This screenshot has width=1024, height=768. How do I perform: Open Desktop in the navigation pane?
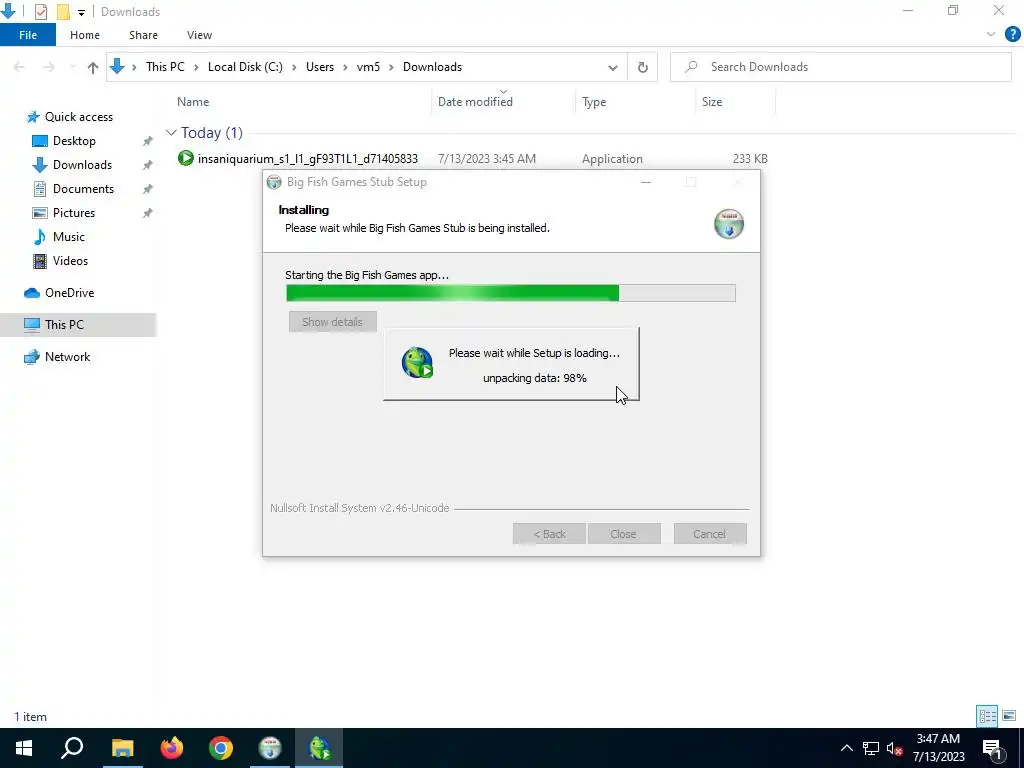point(74,141)
